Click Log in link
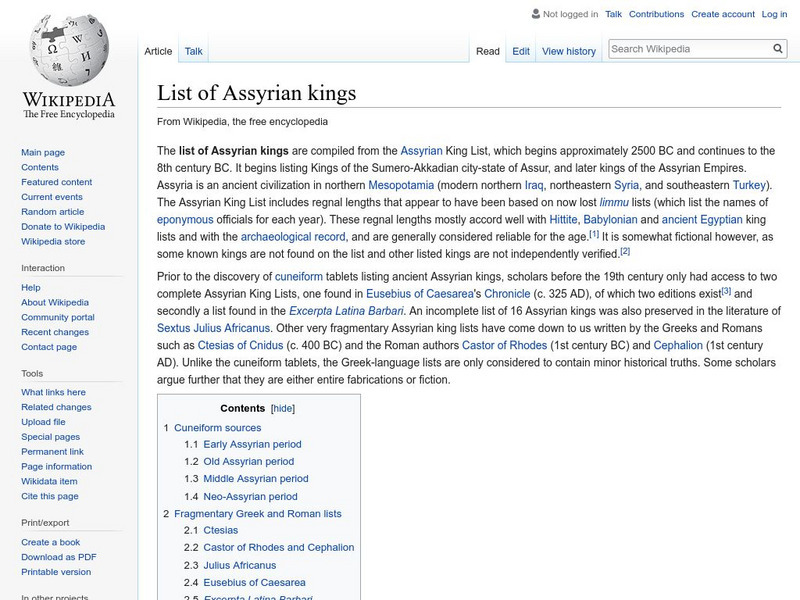Image resolution: width=800 pixels, height=600 pixels. pyautogui.click(x=774, y=14)
